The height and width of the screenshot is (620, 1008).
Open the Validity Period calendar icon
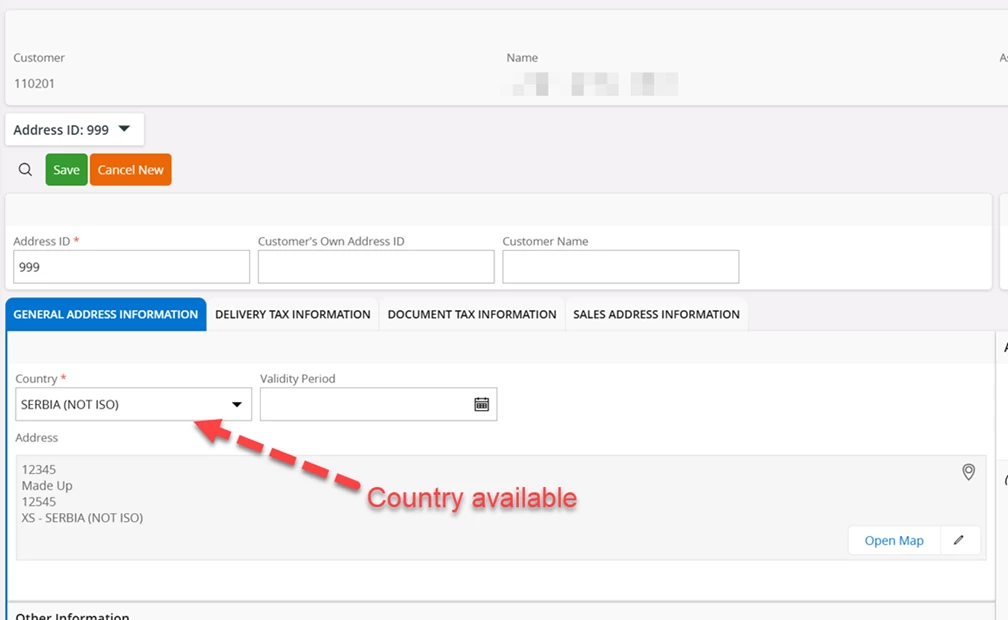point(482,404)
